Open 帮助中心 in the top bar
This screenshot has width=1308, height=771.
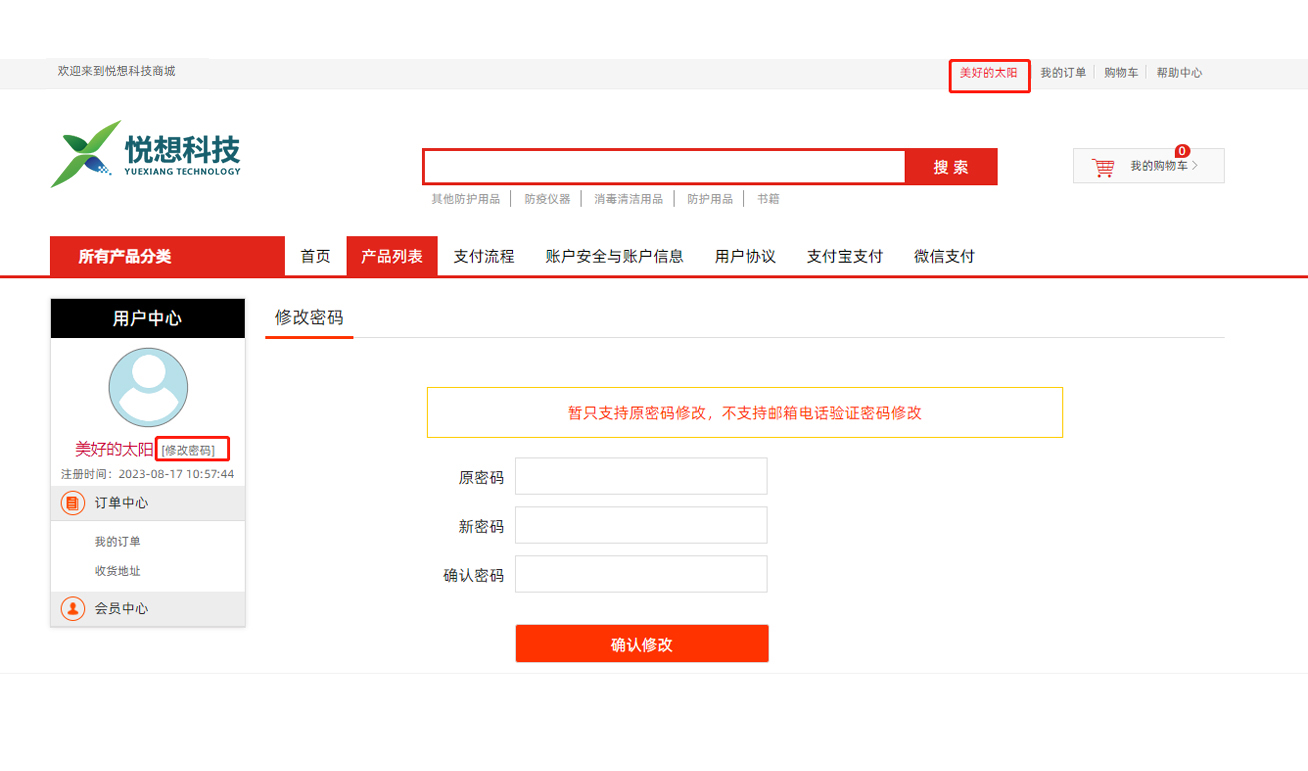(x=1179, y=73)
